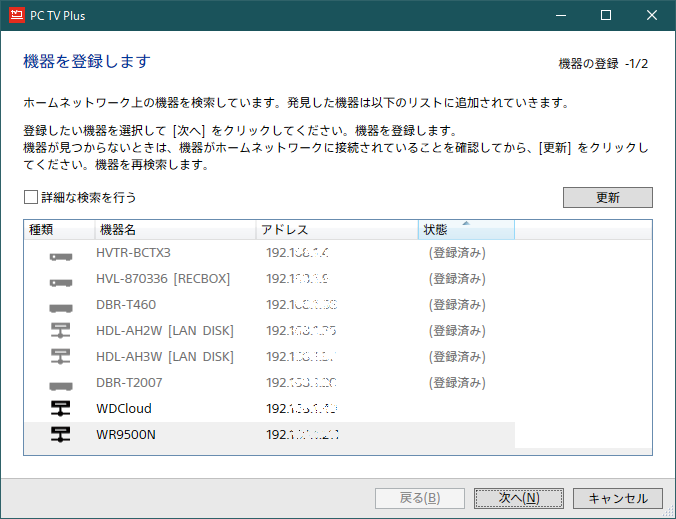676x519 pixels.
Task: Click the 次へ(N) button
Action: [x=519, y=498]
